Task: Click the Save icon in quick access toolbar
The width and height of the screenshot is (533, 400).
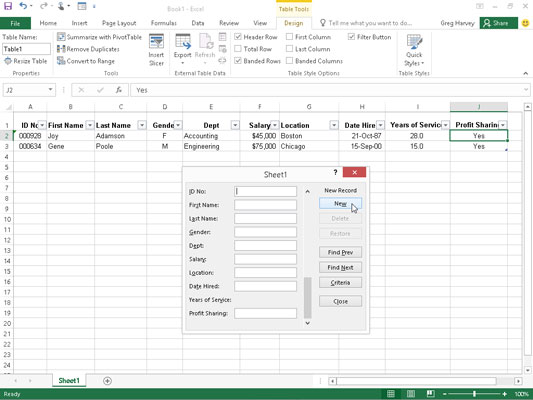Action: (7, 6)
